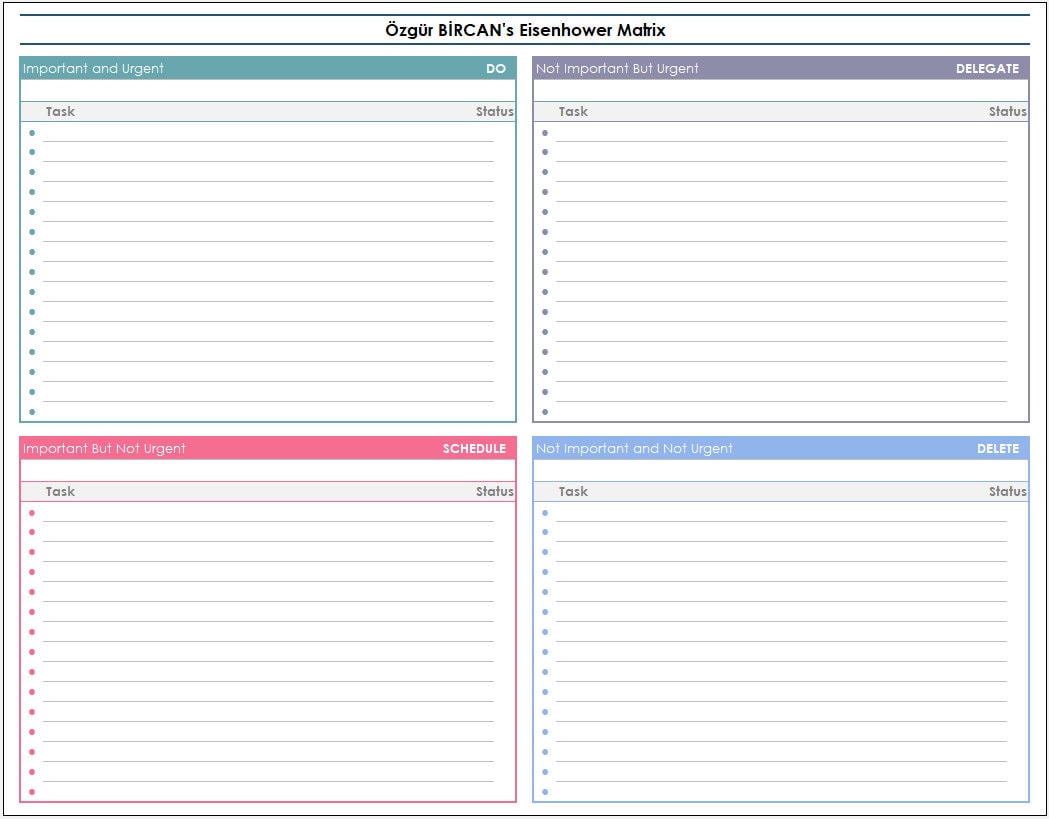
Task: Select the purple bullet in the DELEGATE quadrant's first row
Action: coord(545,131)
